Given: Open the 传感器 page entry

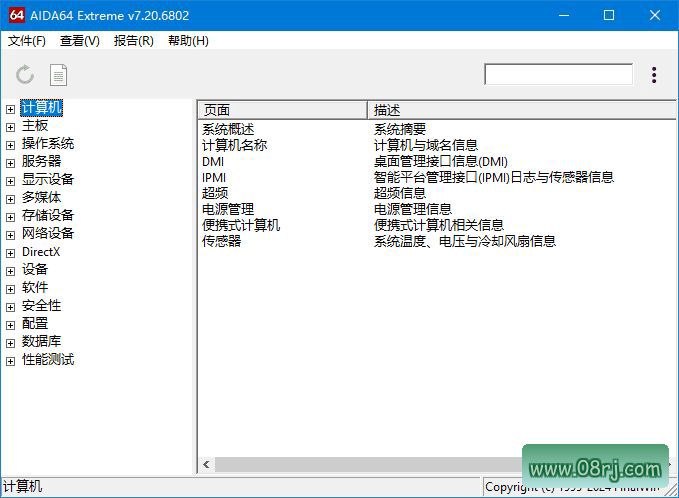Looking at the screenshot, I should 222,241.
